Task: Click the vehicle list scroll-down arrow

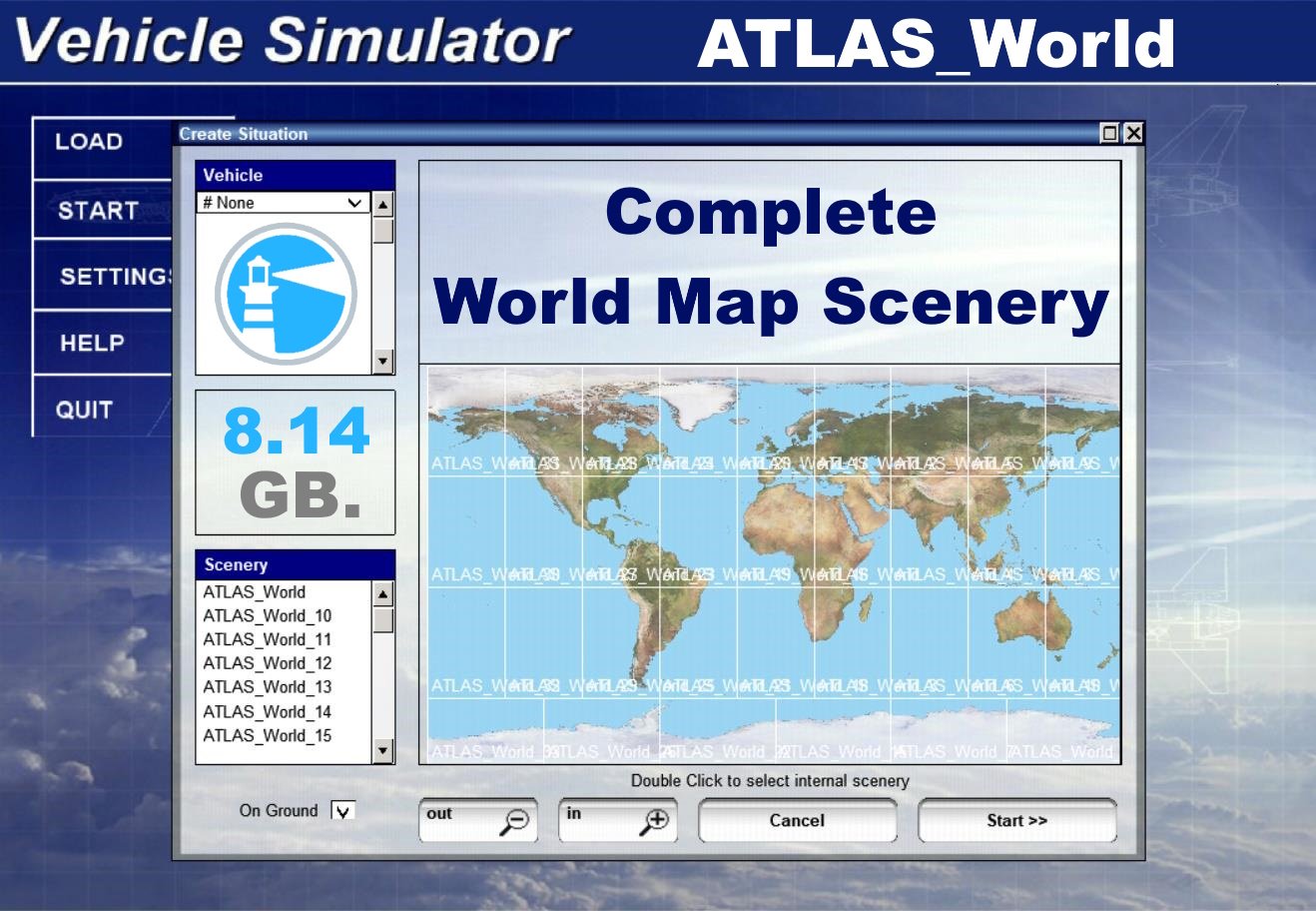Action: tap(383, 360)
